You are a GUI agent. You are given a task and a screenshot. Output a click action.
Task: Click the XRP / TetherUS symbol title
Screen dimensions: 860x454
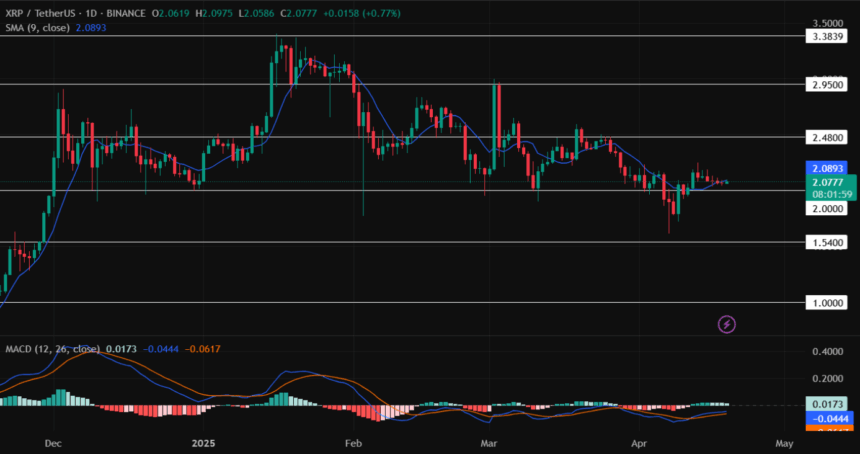(41, 13)
